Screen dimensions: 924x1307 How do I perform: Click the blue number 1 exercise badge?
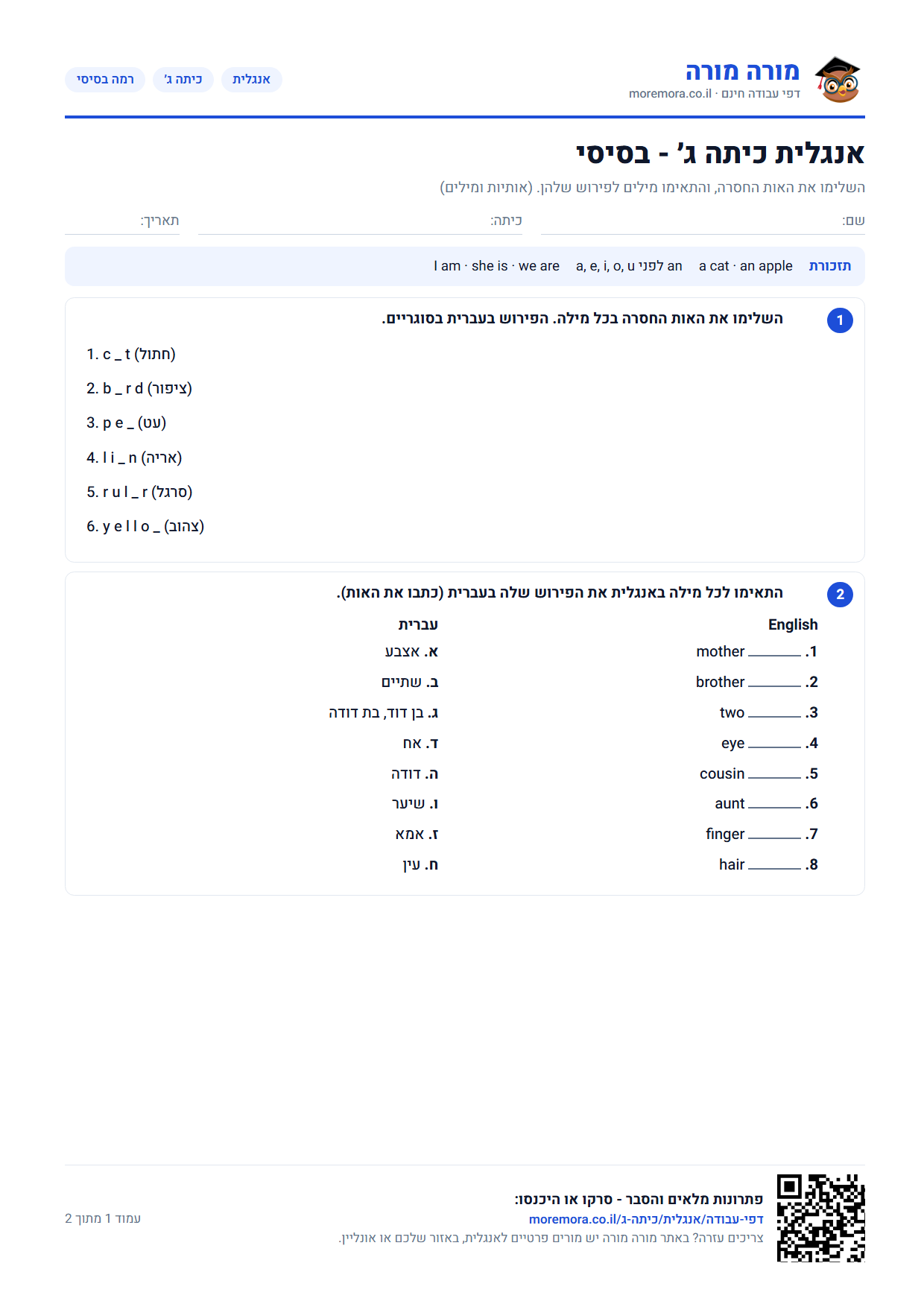[840, 320]
